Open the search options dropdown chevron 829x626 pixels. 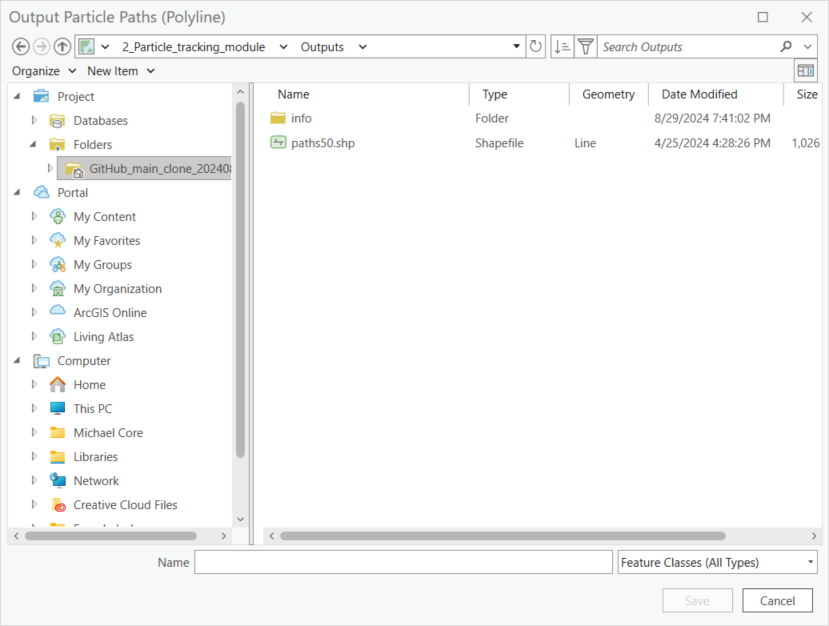click(807, 47)
